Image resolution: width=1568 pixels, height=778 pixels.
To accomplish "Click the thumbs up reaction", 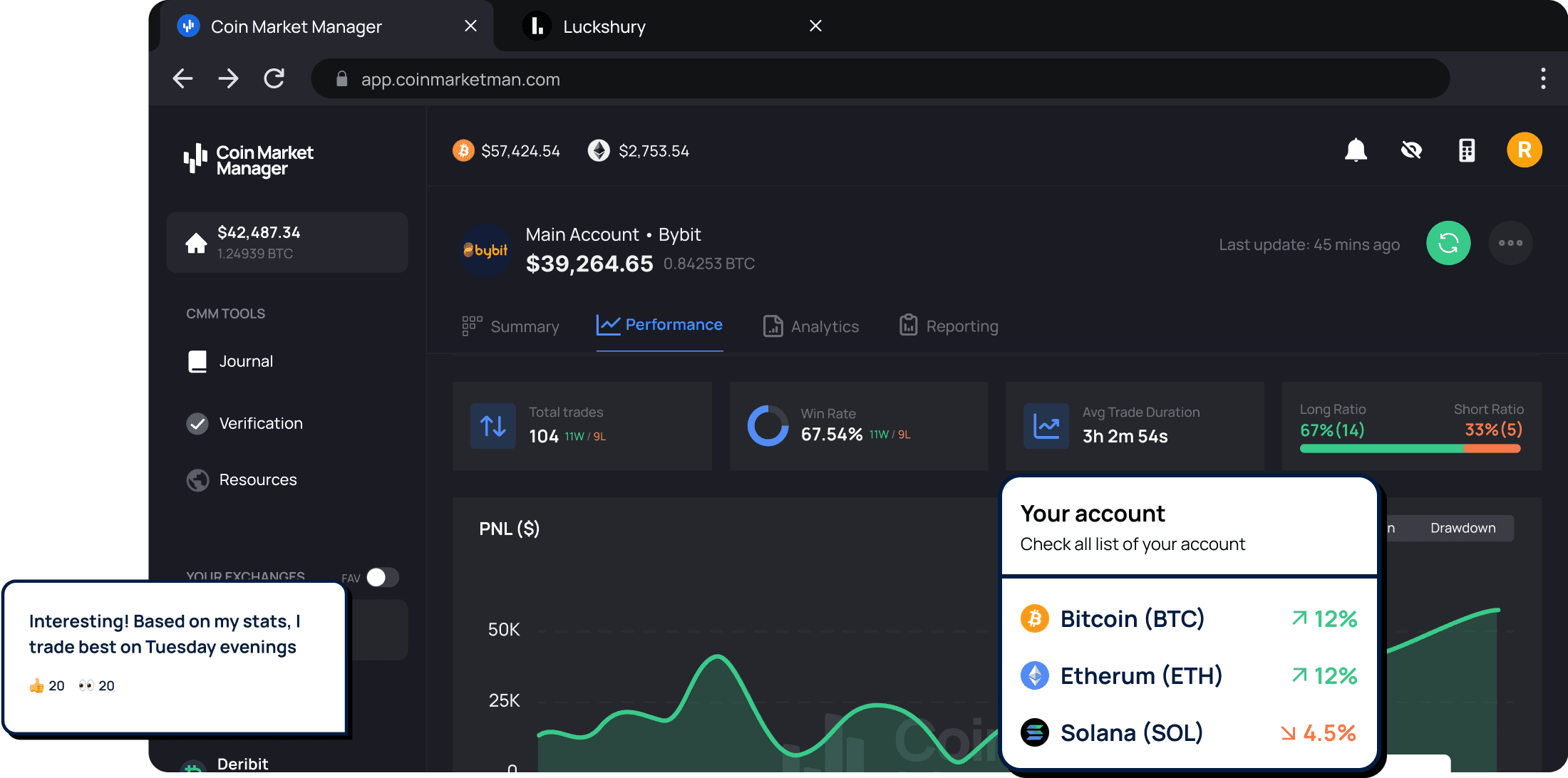I will tap(47, 685).
